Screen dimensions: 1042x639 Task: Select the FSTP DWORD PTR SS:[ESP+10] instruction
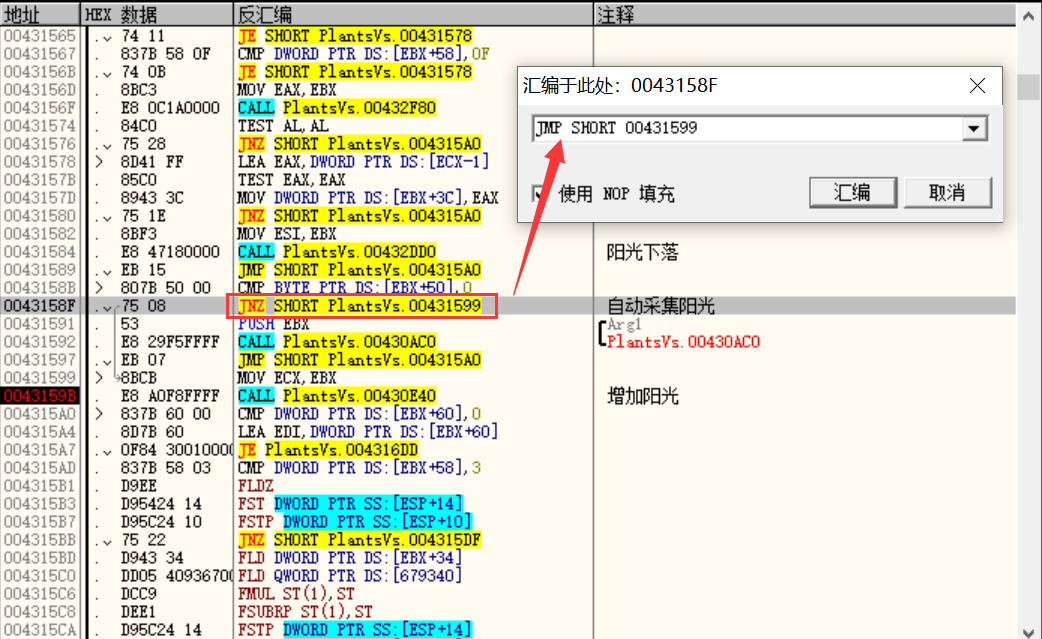click(354, 521)
